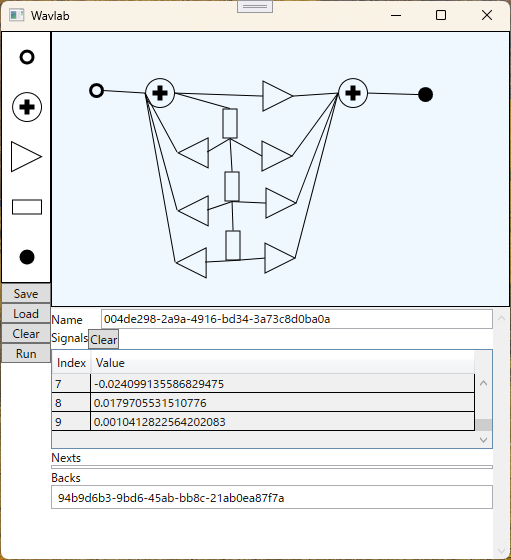Click the Run button
The height and width of the screenshot is (560, 511).
(x=26, y=354)
